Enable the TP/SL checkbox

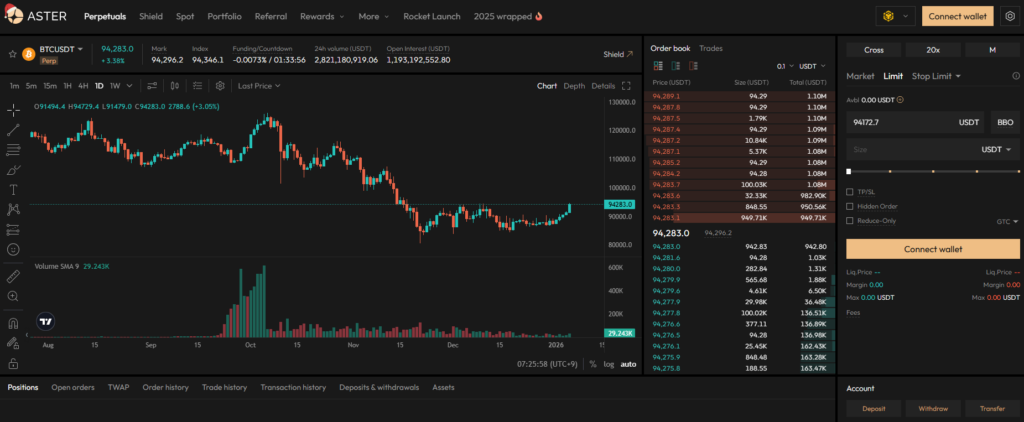coord(850,191)
